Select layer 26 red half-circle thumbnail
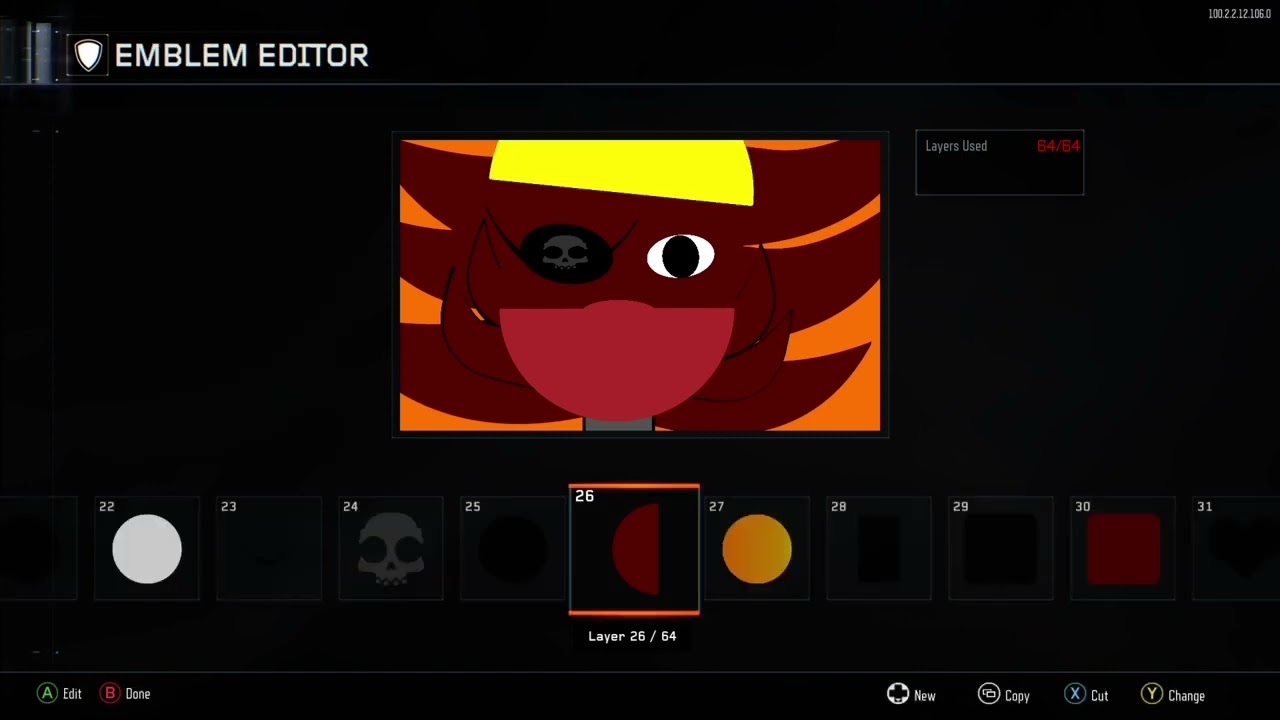The height and width of the screenshot is (720, 1280). 634,549
